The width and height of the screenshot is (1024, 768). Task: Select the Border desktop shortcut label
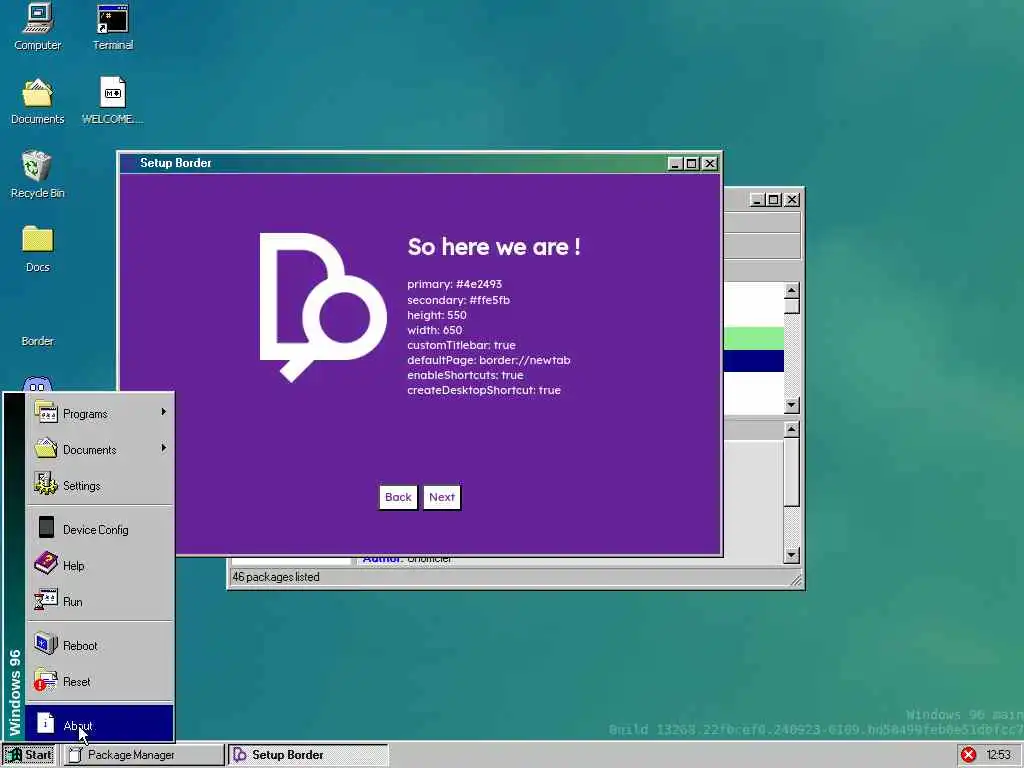(x=37, y=341)
